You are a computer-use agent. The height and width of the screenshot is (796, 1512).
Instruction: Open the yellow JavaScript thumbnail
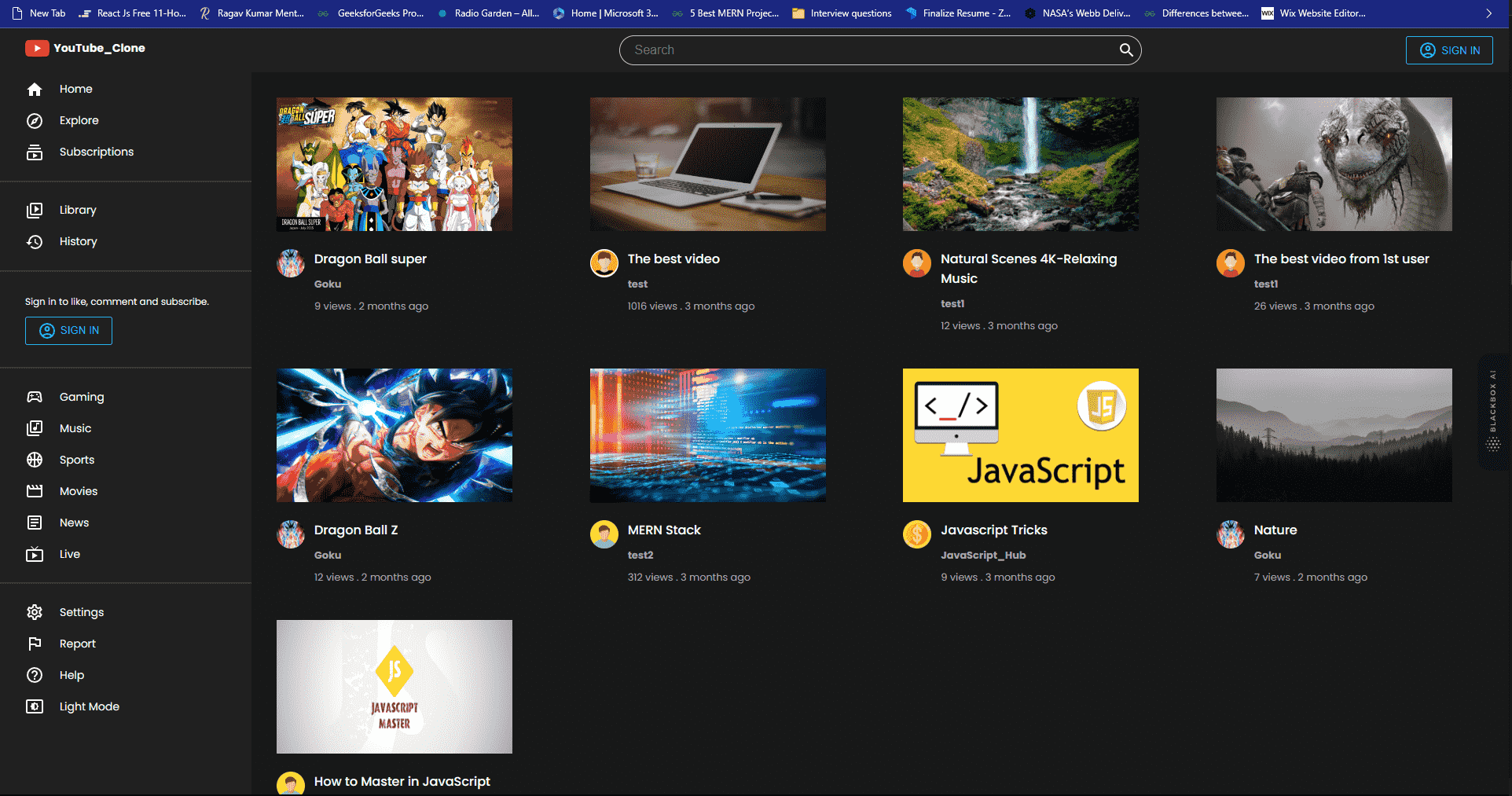pyautogui.click(x=1021, y=435)
